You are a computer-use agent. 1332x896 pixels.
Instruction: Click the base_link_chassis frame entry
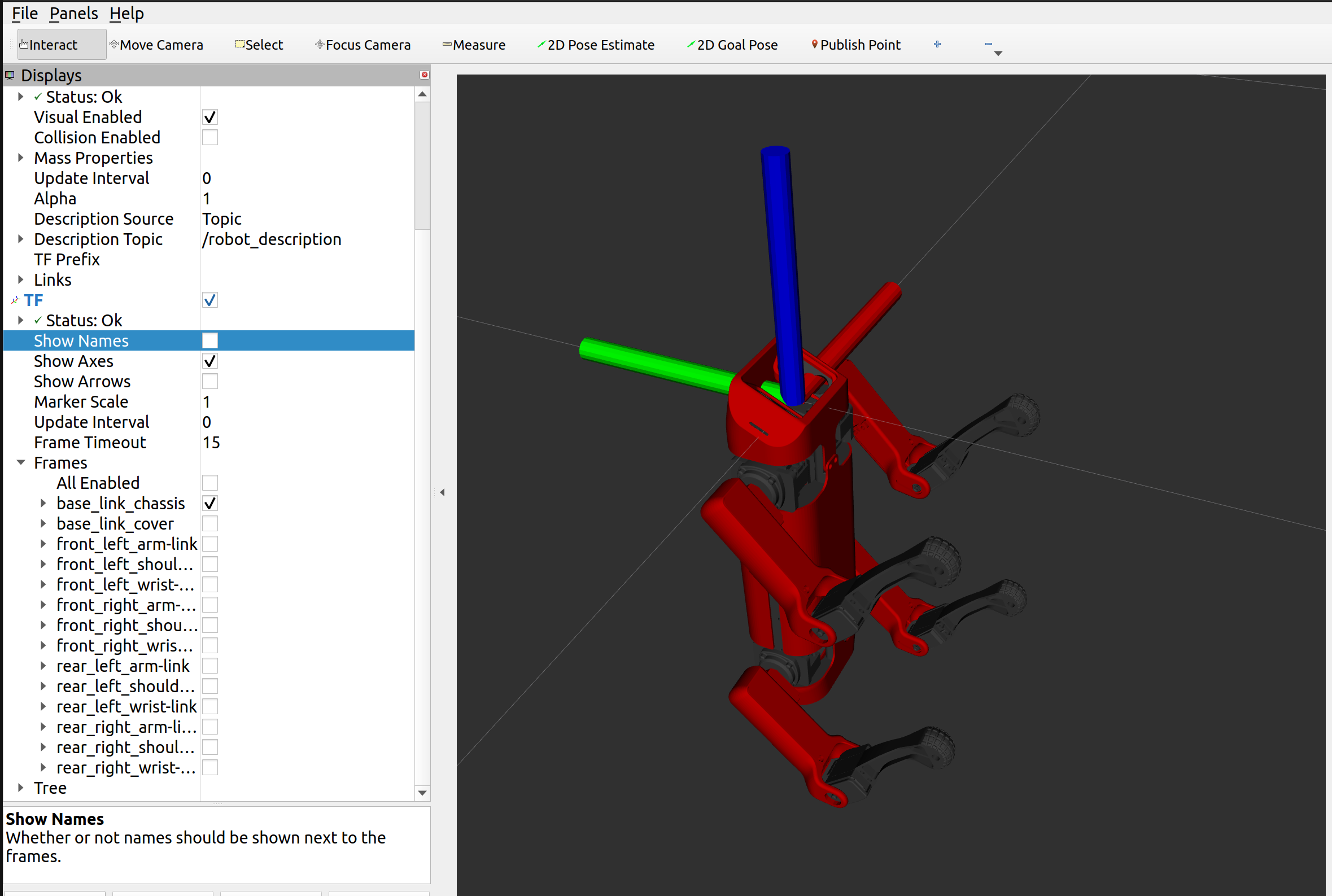[x=120, y=503]
